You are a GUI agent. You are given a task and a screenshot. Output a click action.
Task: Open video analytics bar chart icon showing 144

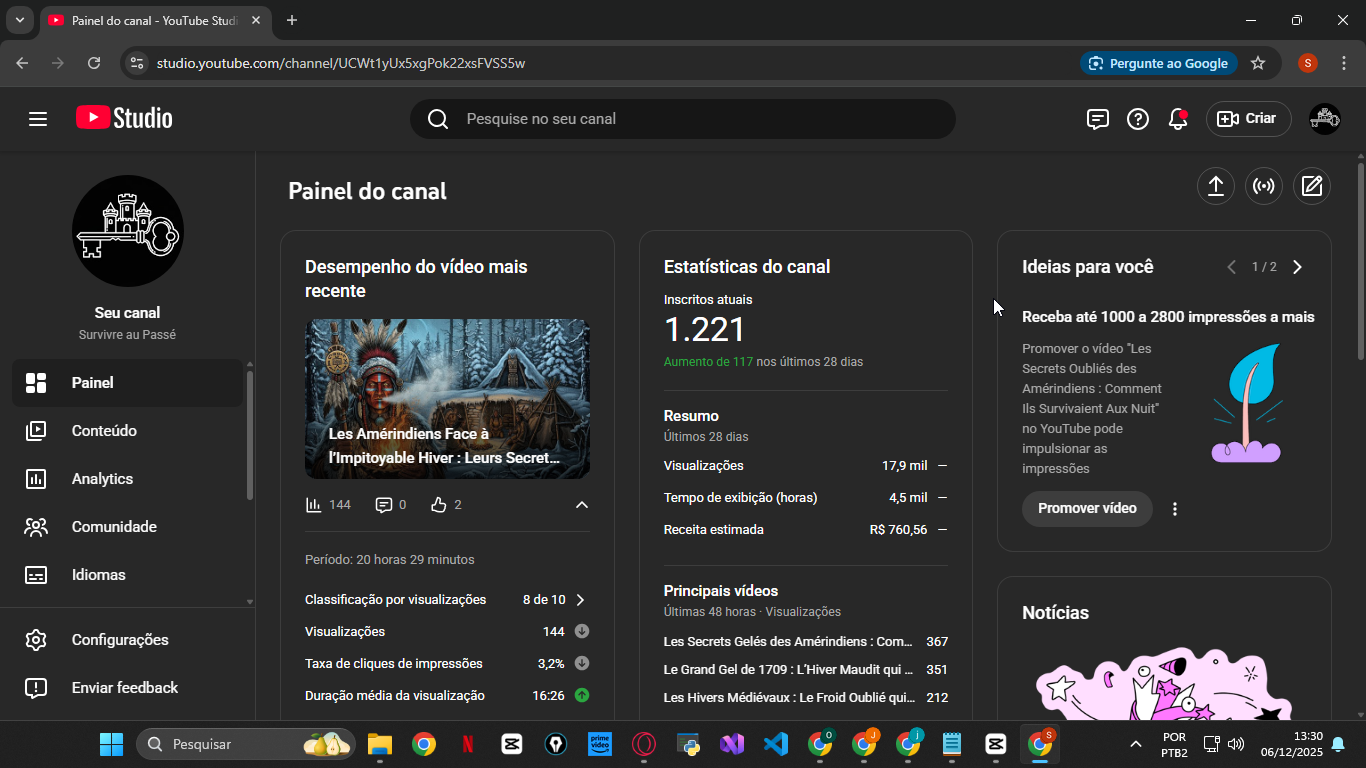point(314,505)
